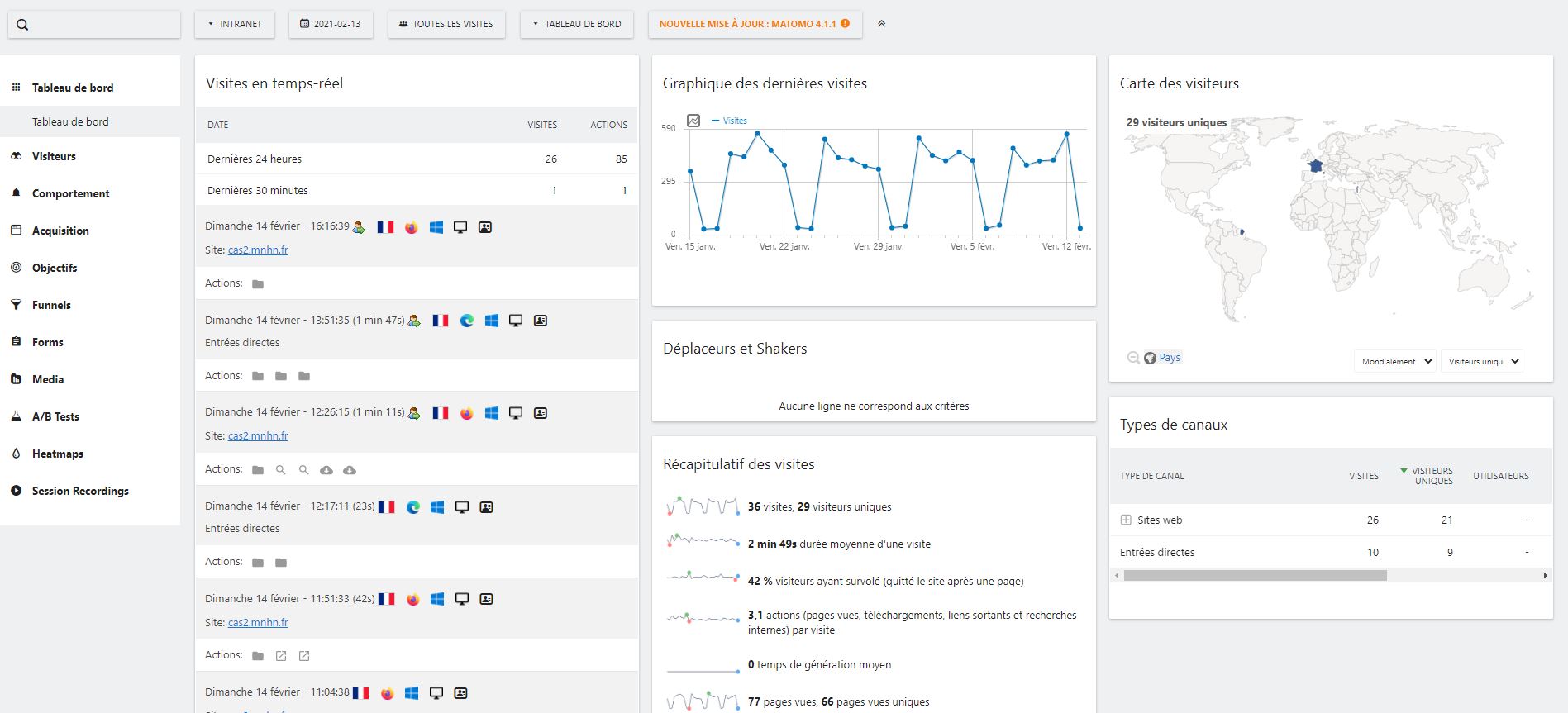Click the Session Recordings play icon
Screen dimensions: 1568x713
pyautogui.click(x=16, y=491)
